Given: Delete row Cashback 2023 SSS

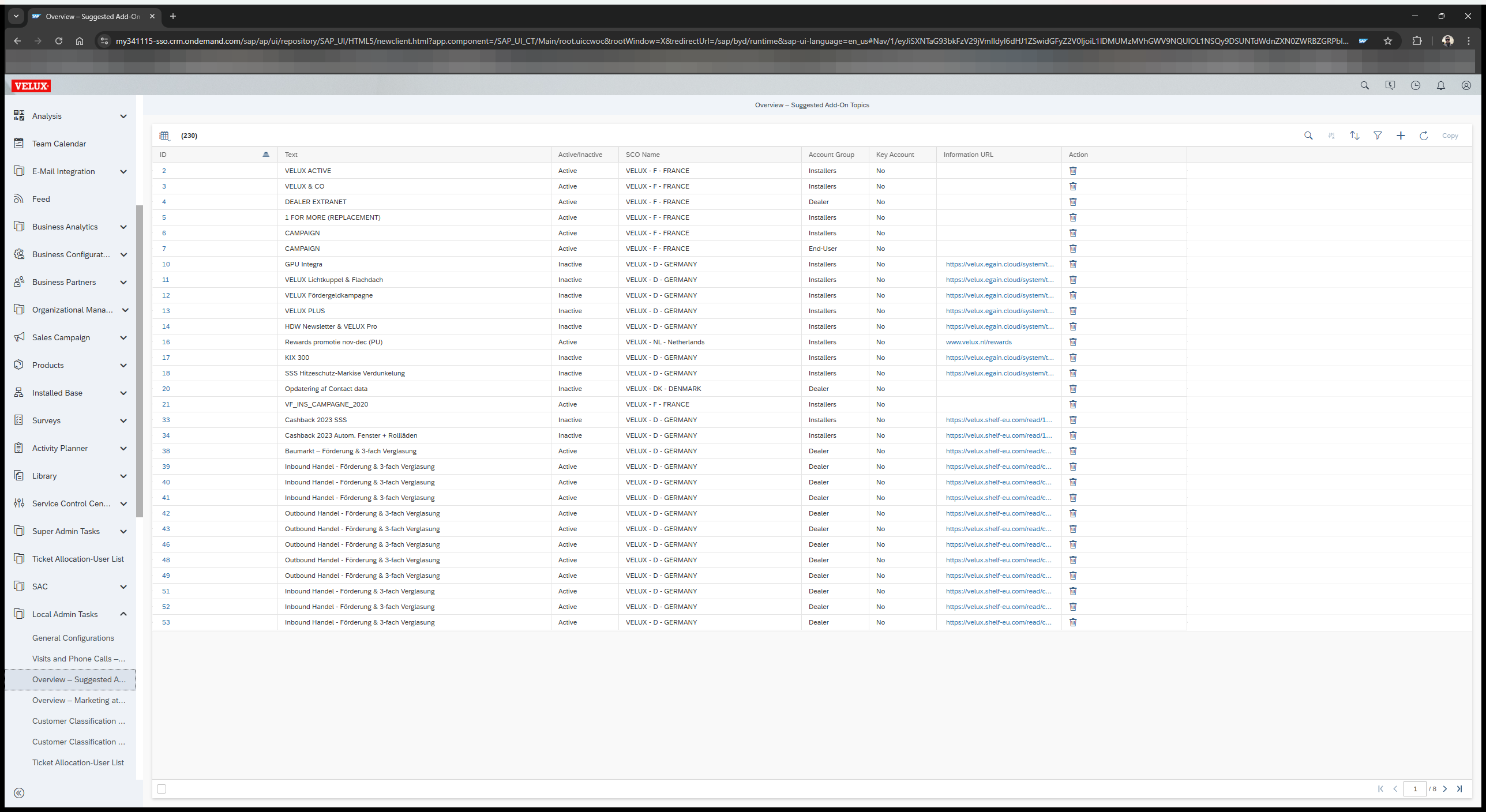Looking at the screenshot, I should [x=1073, y=420].
